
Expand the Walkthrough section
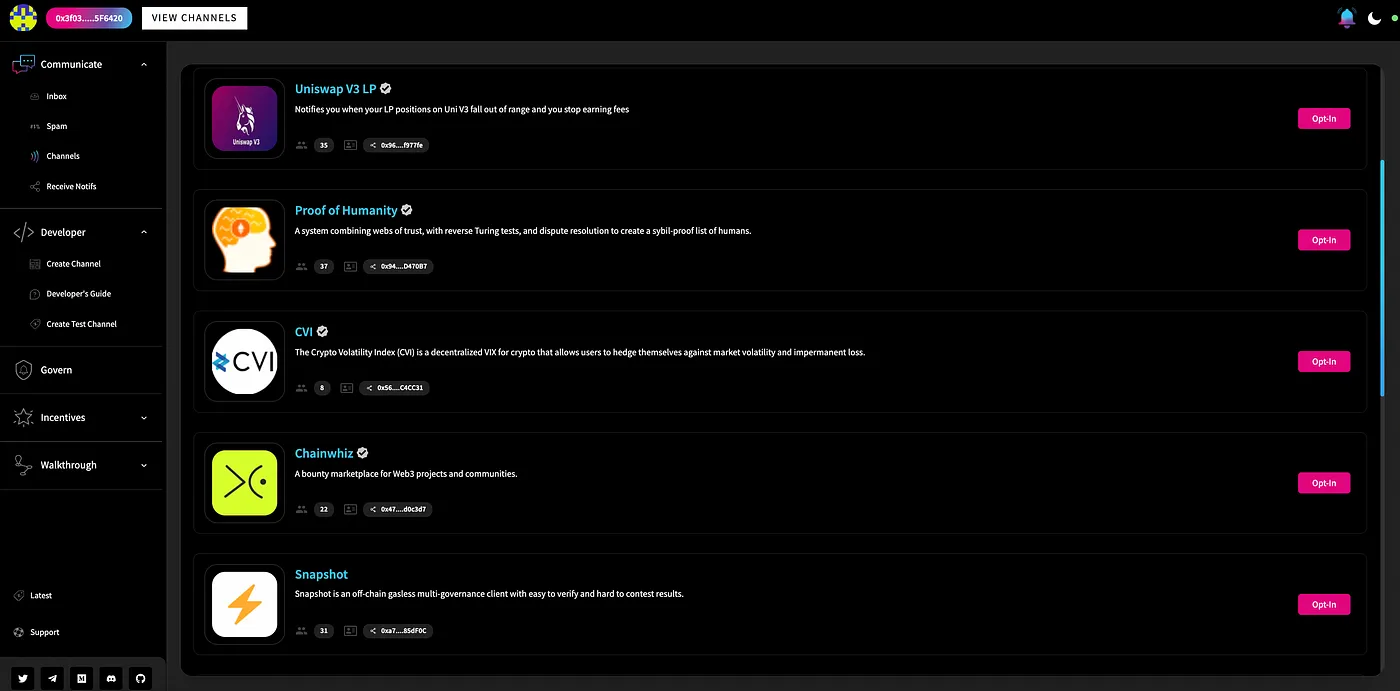(143, 464)
